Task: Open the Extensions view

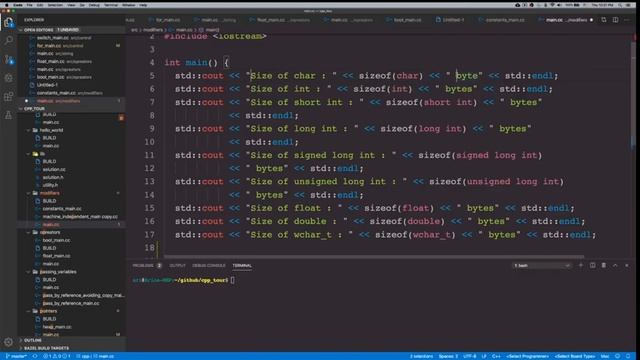Action: coord(9,96)
